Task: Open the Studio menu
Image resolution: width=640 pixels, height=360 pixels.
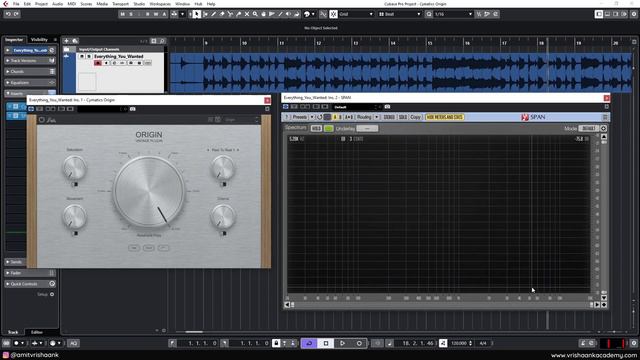Action: click(139, 4)
